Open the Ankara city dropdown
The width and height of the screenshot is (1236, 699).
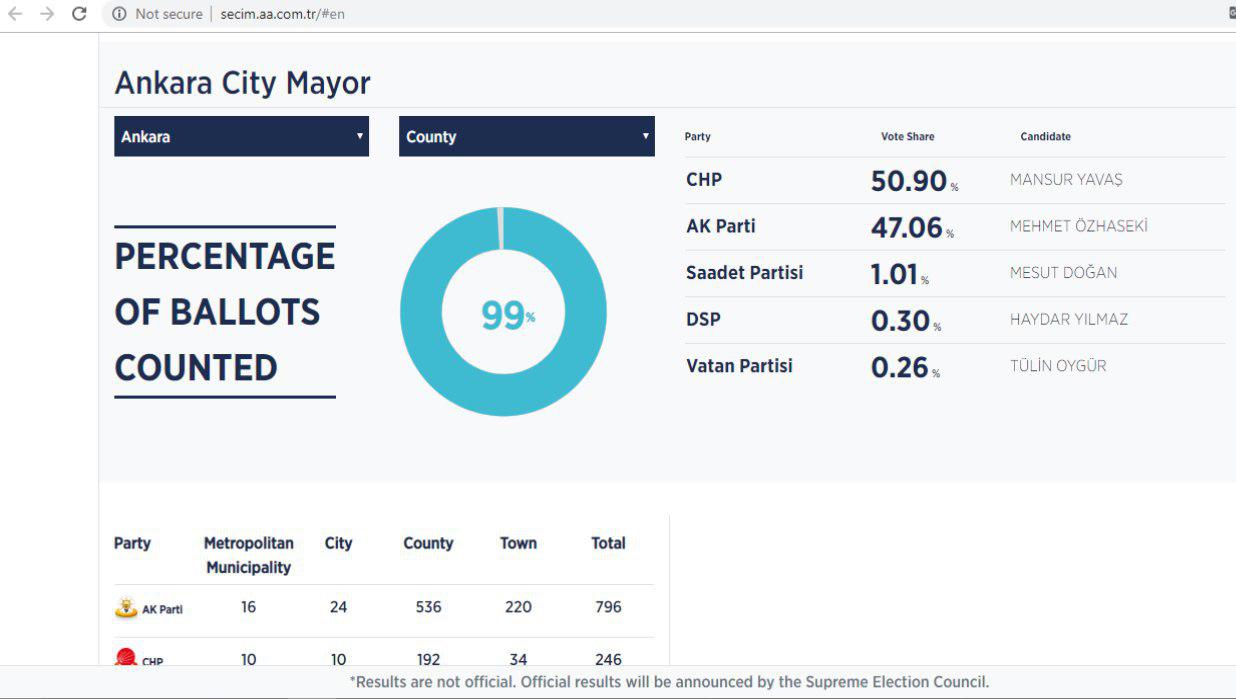point(240,136)
